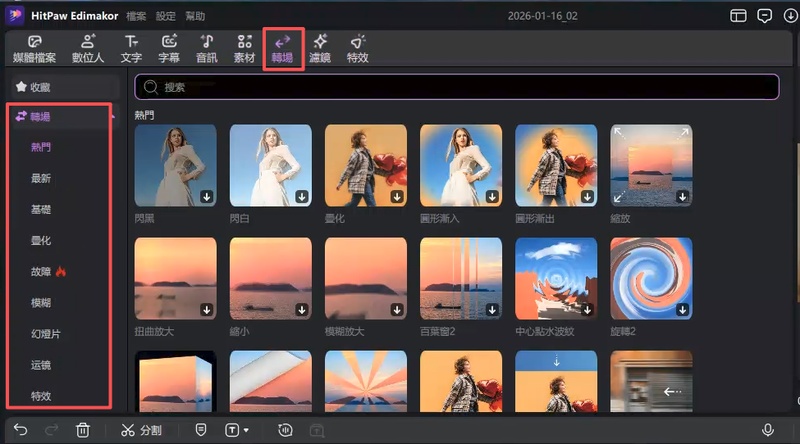
Task: Click the trash delete icon
Action: tap(83, 430)
